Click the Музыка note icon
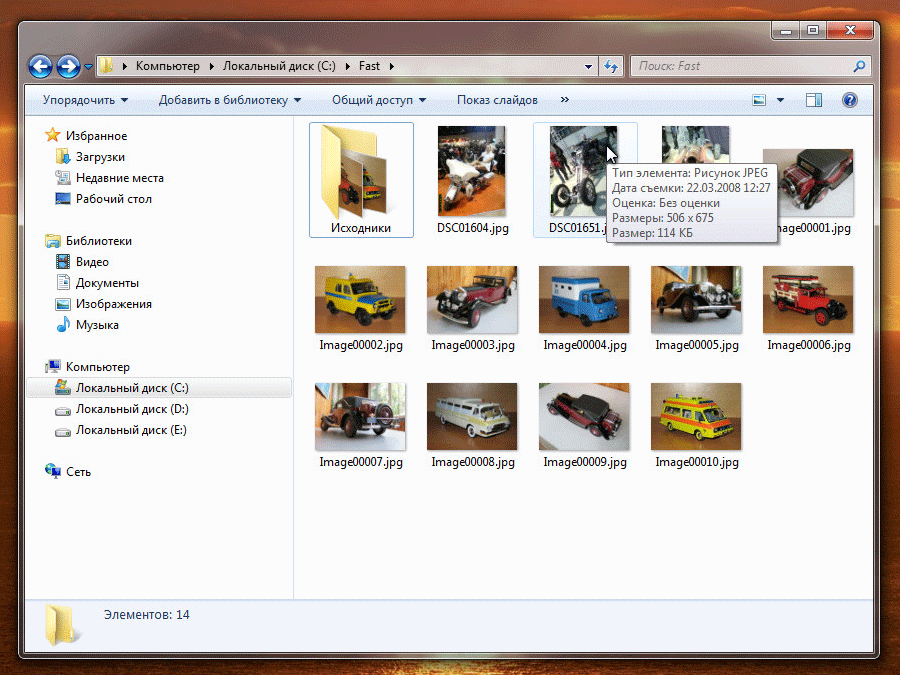The width and height of the screenshot is (900, 675). 63,324
